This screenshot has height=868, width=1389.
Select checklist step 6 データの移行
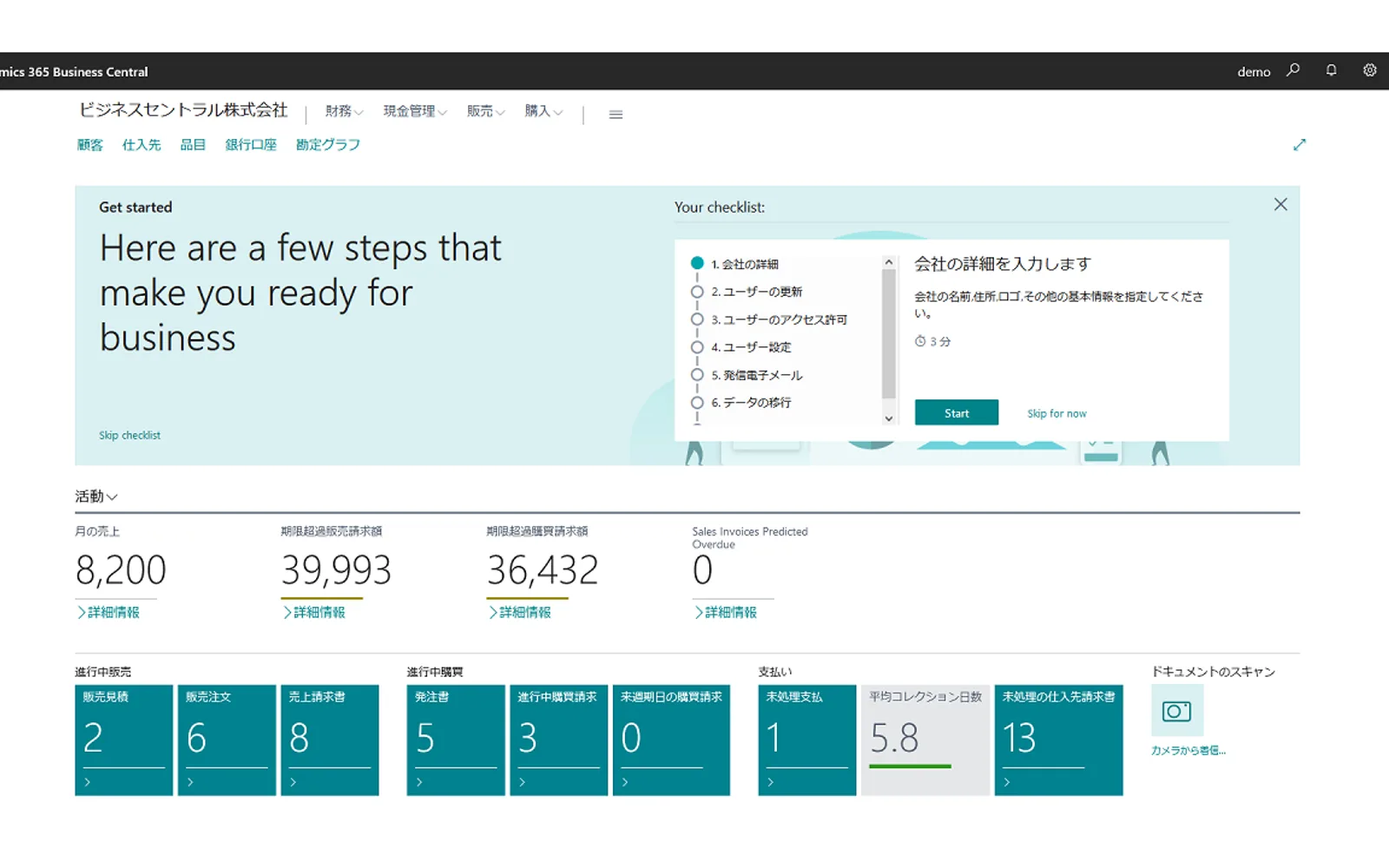click(x=751, y=403)
